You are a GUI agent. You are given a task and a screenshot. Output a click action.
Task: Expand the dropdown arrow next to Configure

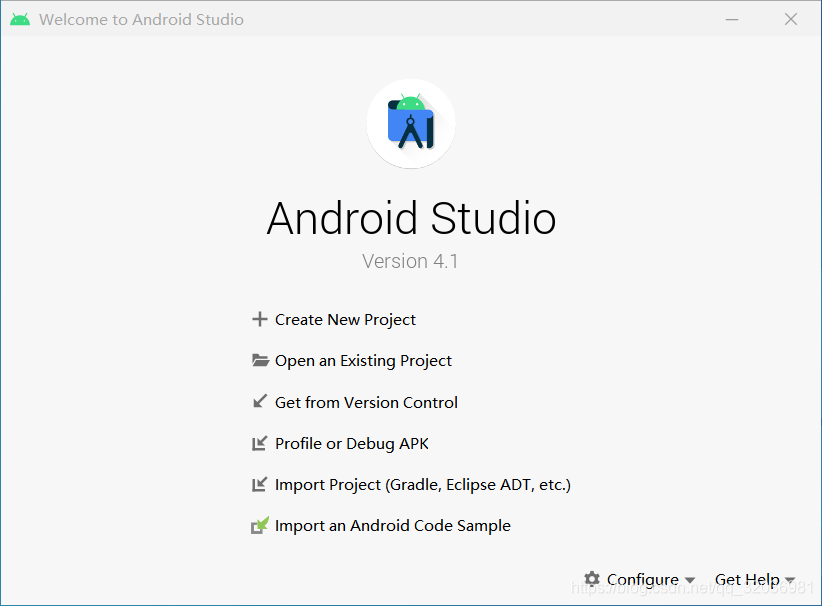[x=690, y=580]
